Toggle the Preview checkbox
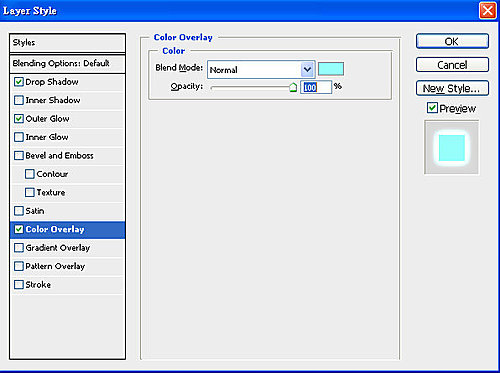Viewport: 500px width, 373px height. [x=432, y=108]
